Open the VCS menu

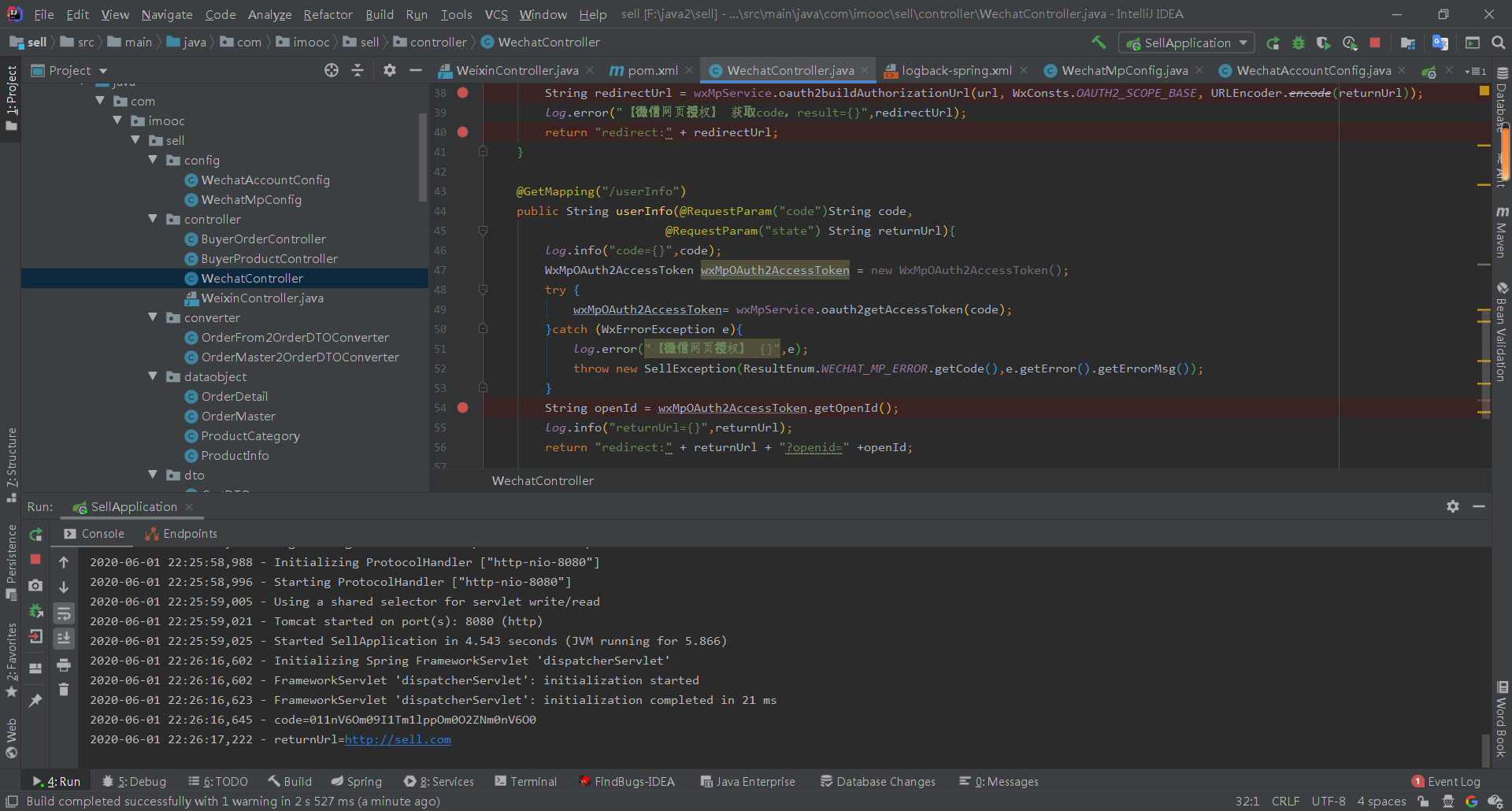496,14
